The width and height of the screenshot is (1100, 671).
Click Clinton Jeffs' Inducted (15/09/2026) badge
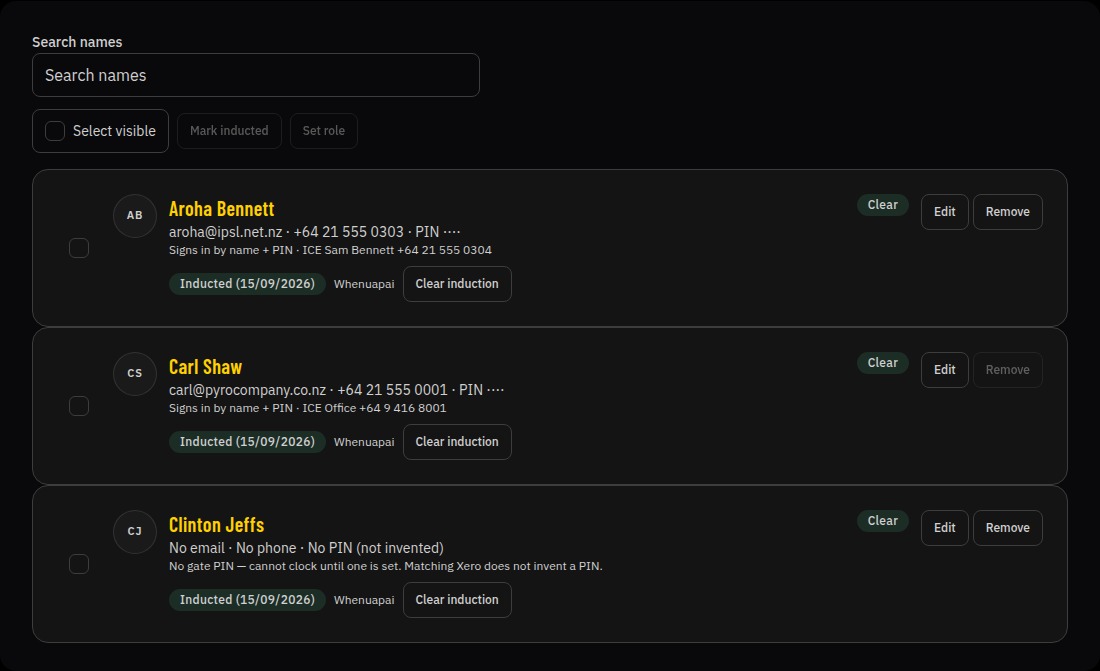point(247,600)
